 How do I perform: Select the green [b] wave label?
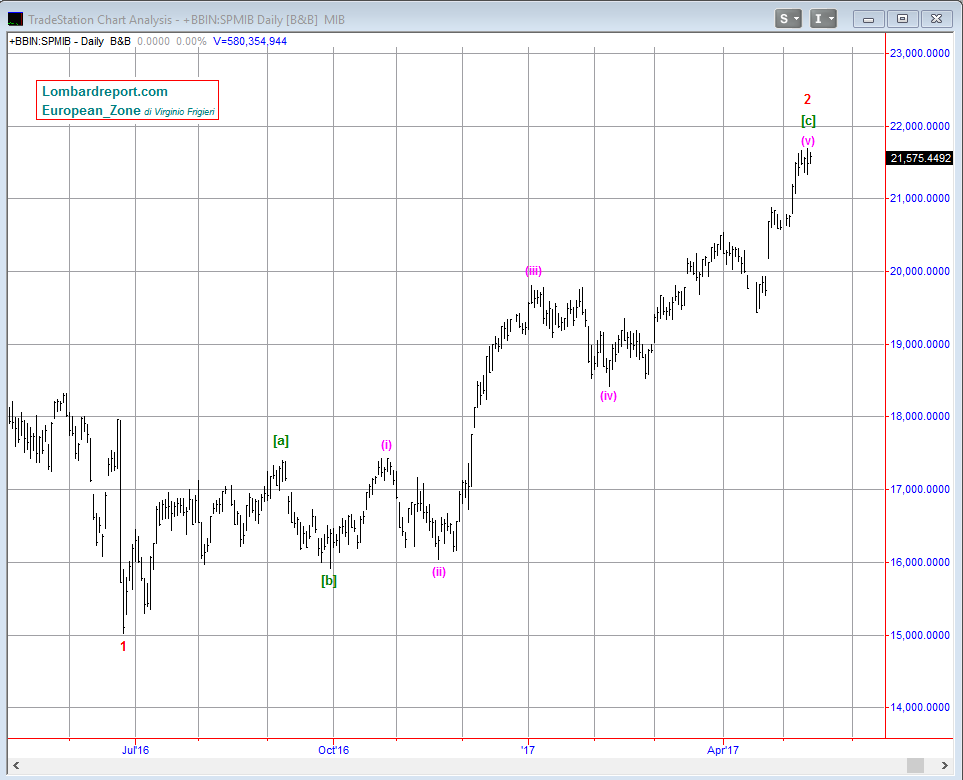click(329, 580)
